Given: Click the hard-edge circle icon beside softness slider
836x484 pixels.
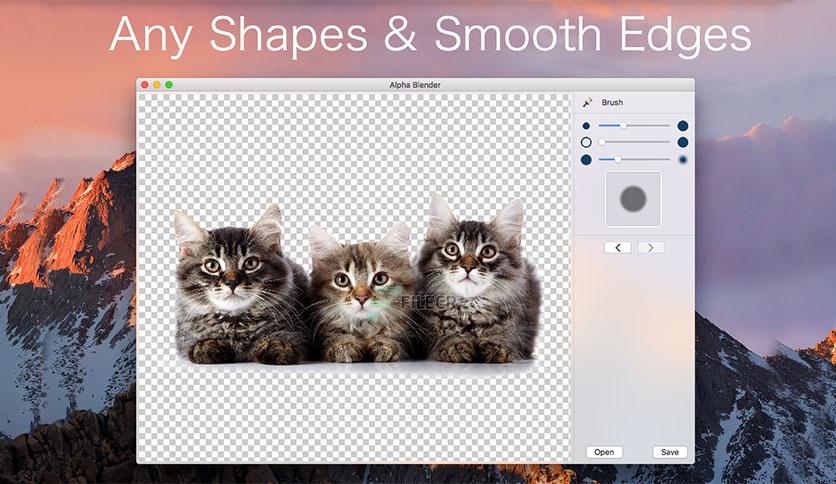Looking at the screenshot, I should click(x=586, y=159).
